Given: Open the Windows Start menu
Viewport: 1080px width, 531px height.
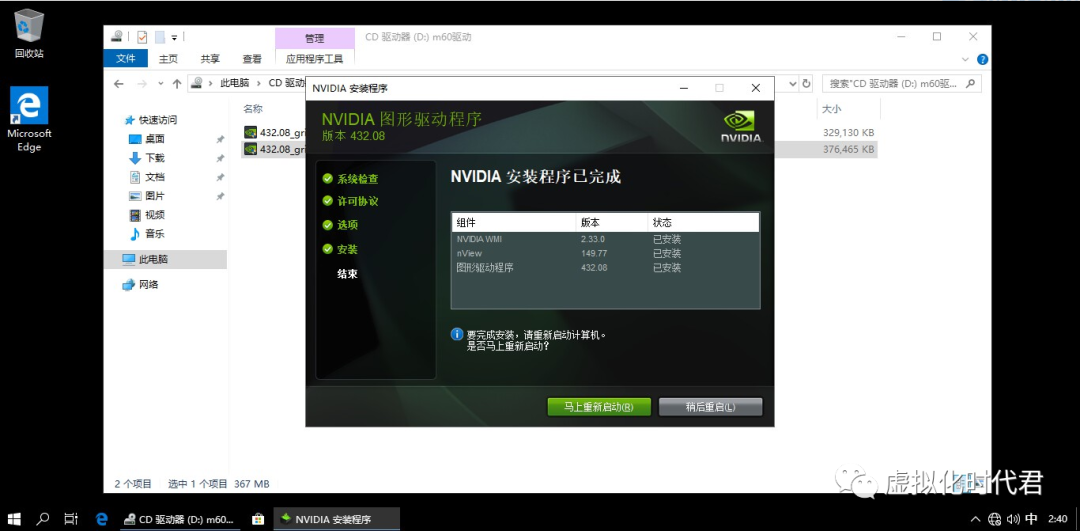Looking at the screenshot, I should [14, 519].
